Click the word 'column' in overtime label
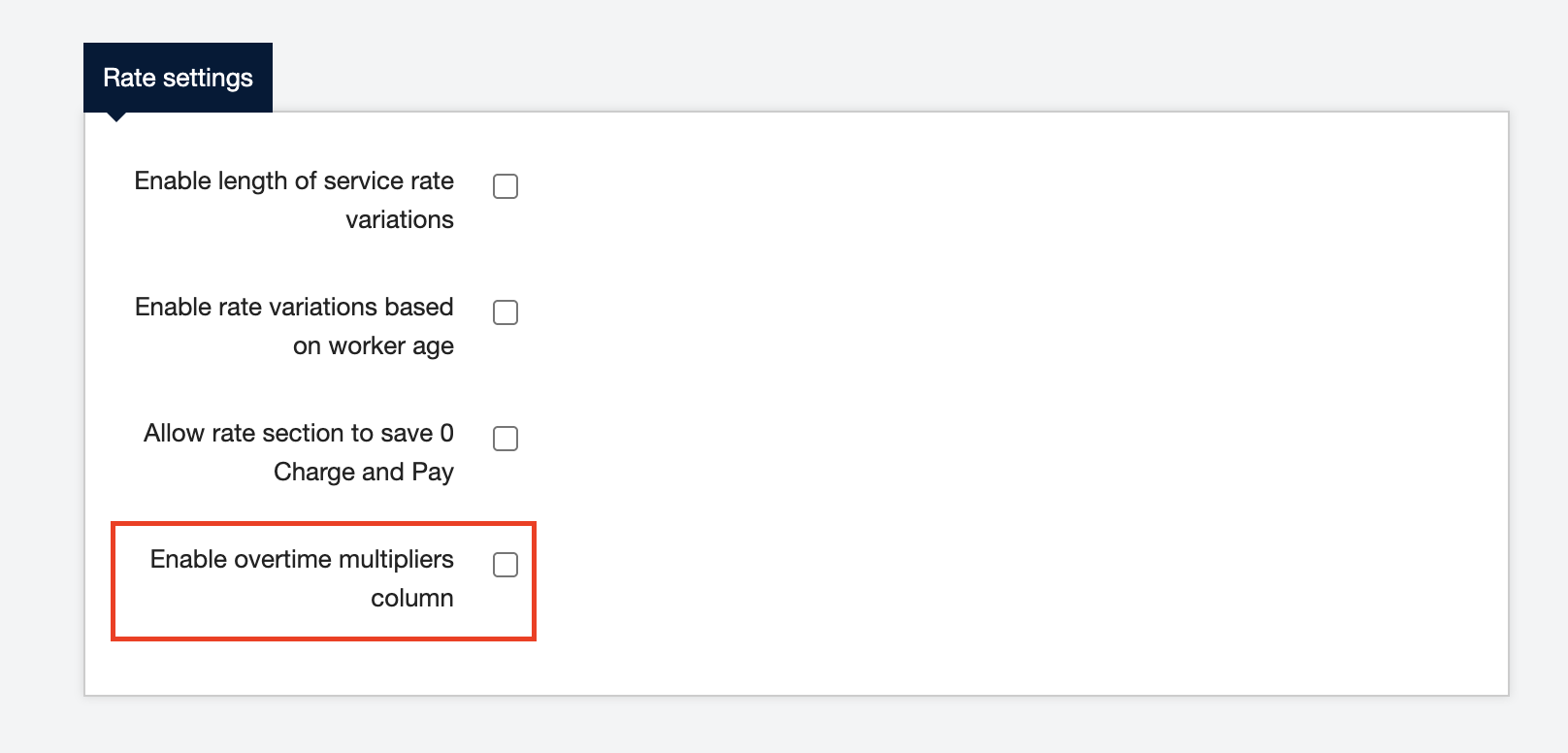 (x=411, y=599)
